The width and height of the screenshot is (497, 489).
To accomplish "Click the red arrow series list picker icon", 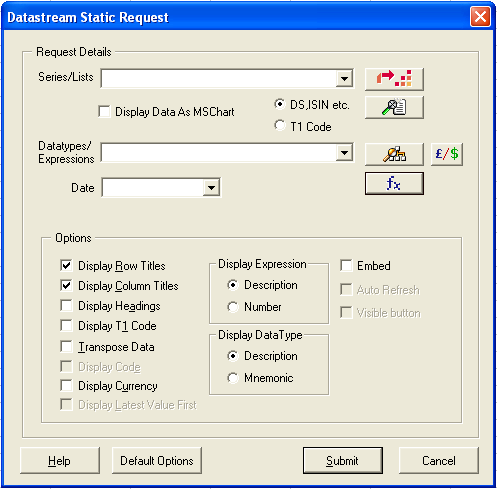I will pyautogui.click(x=394, y=79).
